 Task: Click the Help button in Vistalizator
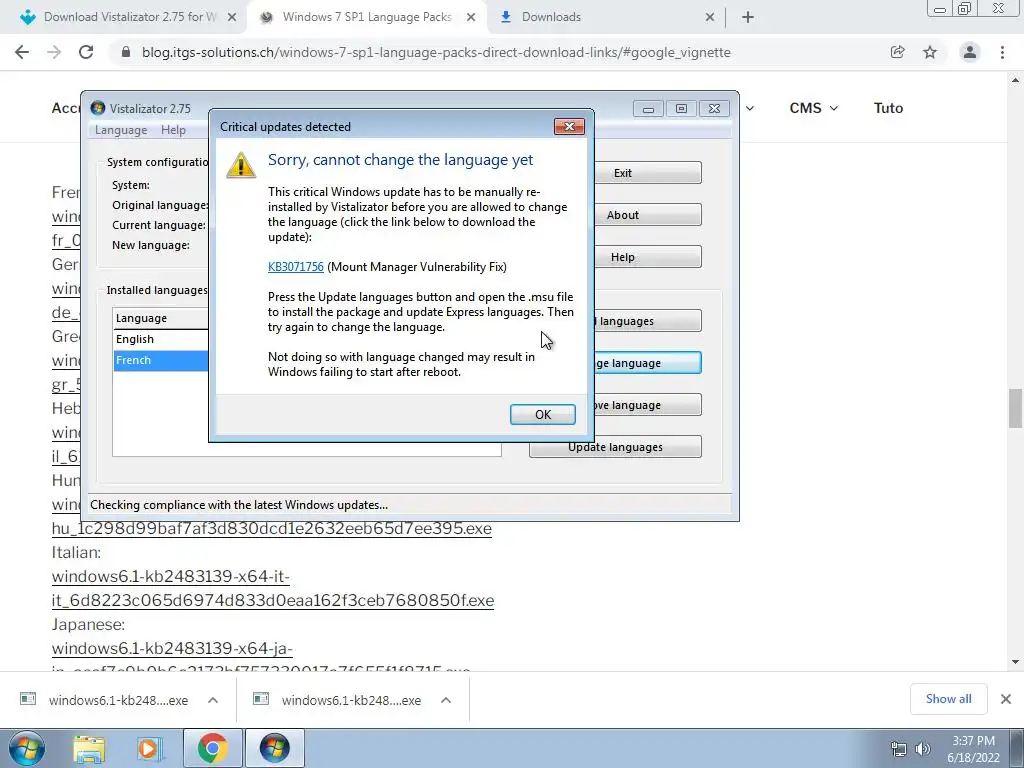tap(622, 257)
